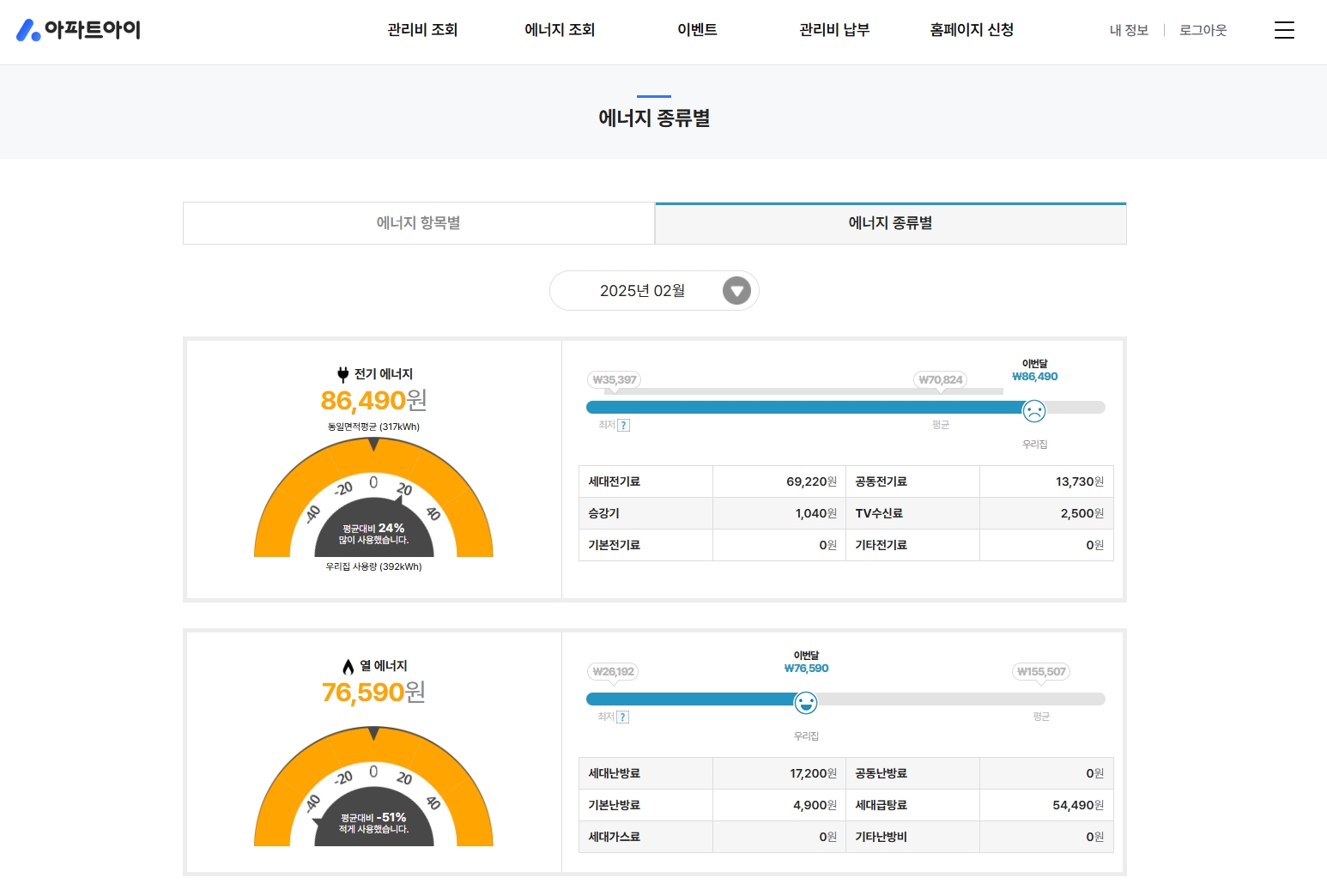The height and width of the screenshot is (896, 1327).
Task: Click the electricity usage gauge showing 24%
Action: click(373, 498)
